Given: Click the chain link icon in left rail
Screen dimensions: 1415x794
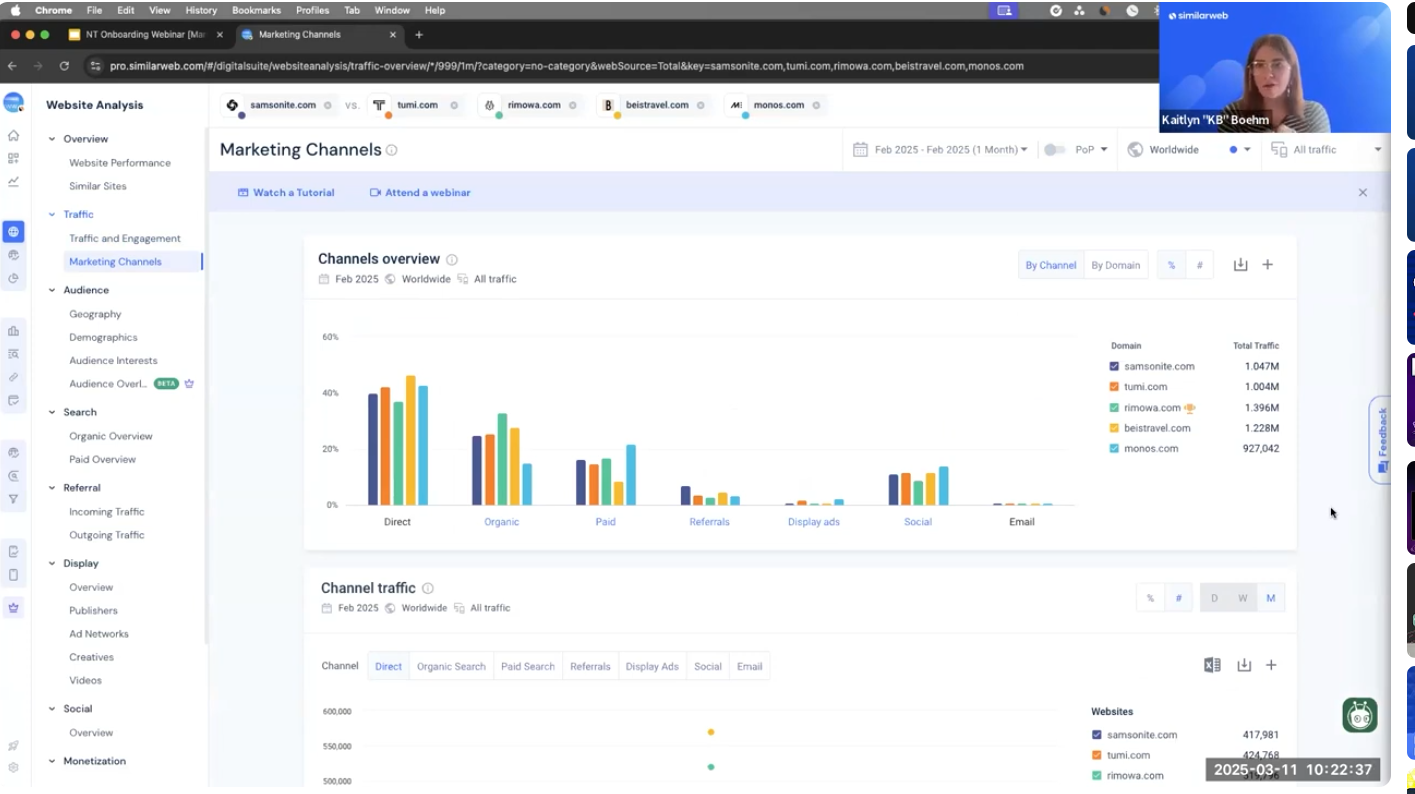Looking at the screenshot, I should pos(13,377).
